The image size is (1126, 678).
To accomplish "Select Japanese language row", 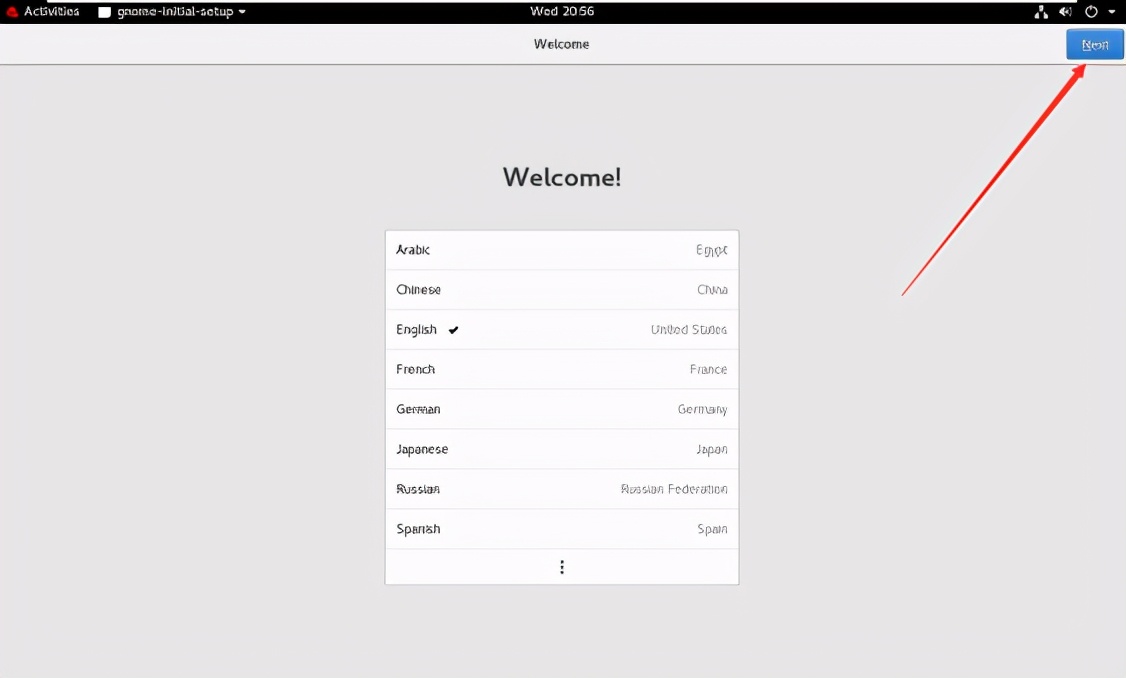I will click(562, 449).
